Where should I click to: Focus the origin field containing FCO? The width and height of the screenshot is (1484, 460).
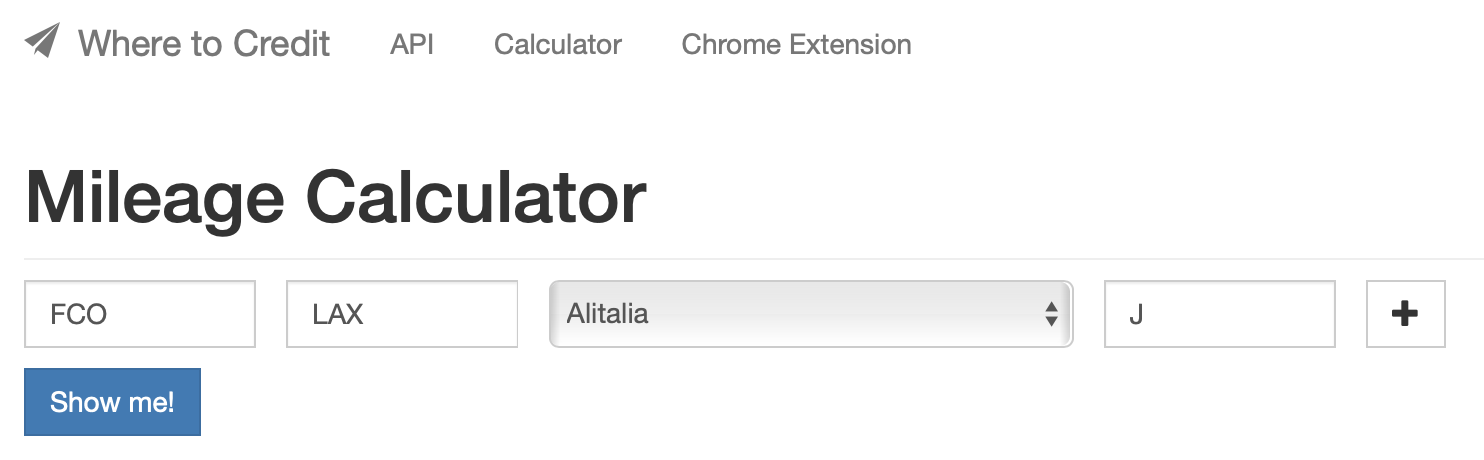coord(140,314)
